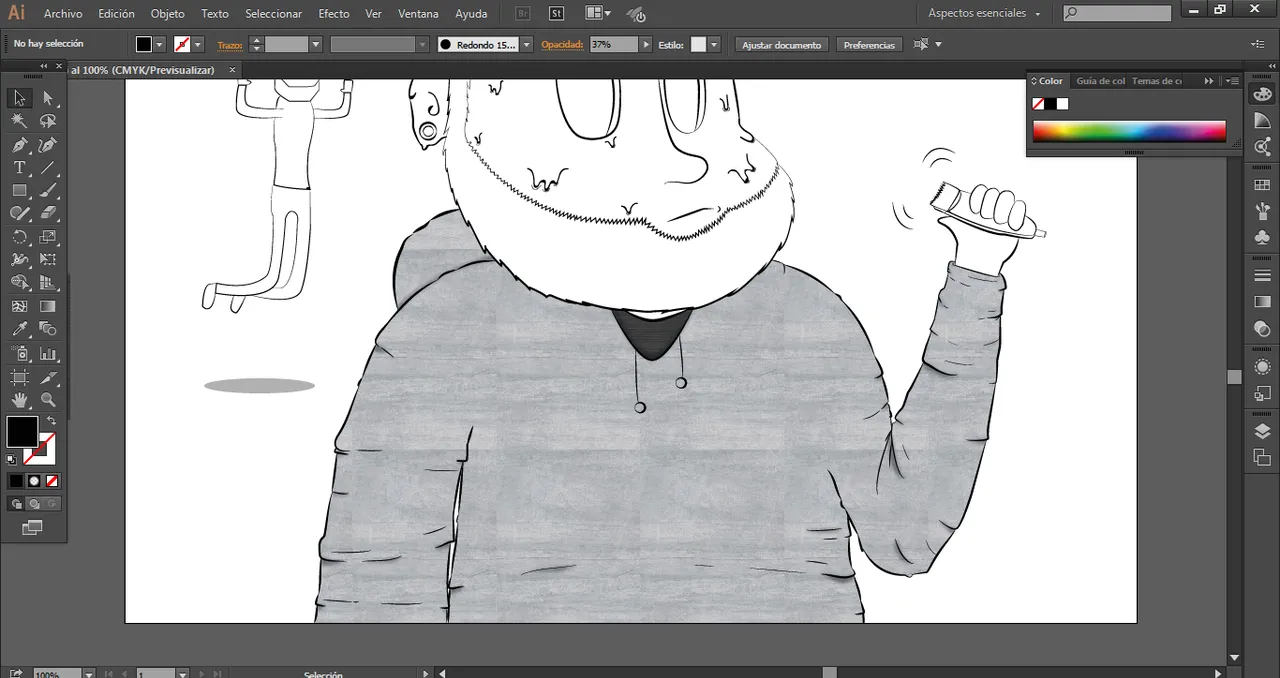The width and height of the screenshot is (1280, 678).
Task: Open the Efecto menu
Action: click(334, 14)
